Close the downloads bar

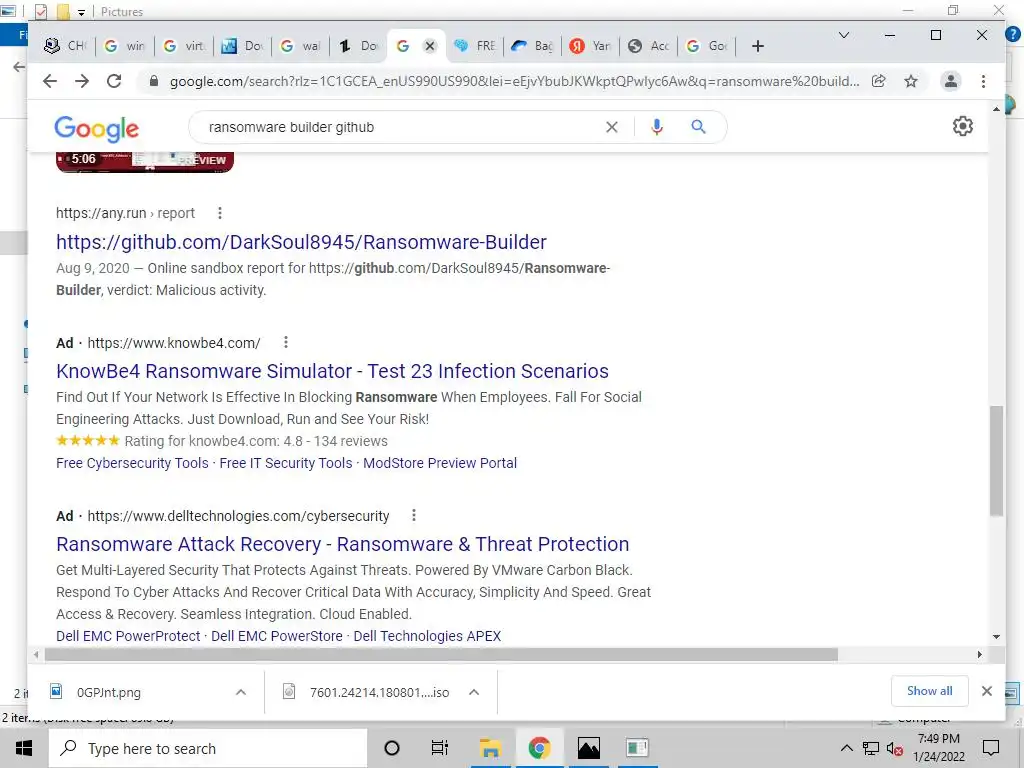pyautogui.click(x=987, y=691)
